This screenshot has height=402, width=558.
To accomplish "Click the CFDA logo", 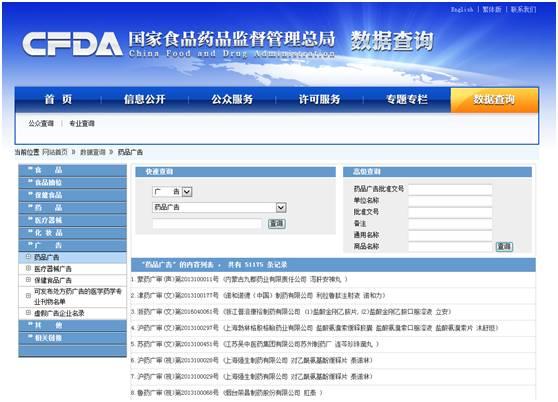I will pyautogui.click(x=72, y=44).
